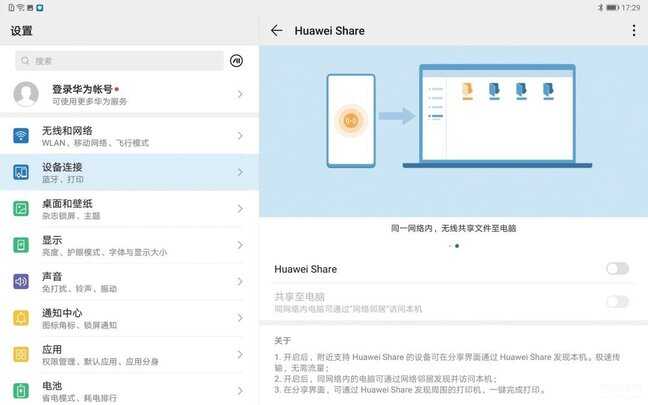Open the 应用 settings entry
Viewport: 648px width, 405px height.
[129, 354]
